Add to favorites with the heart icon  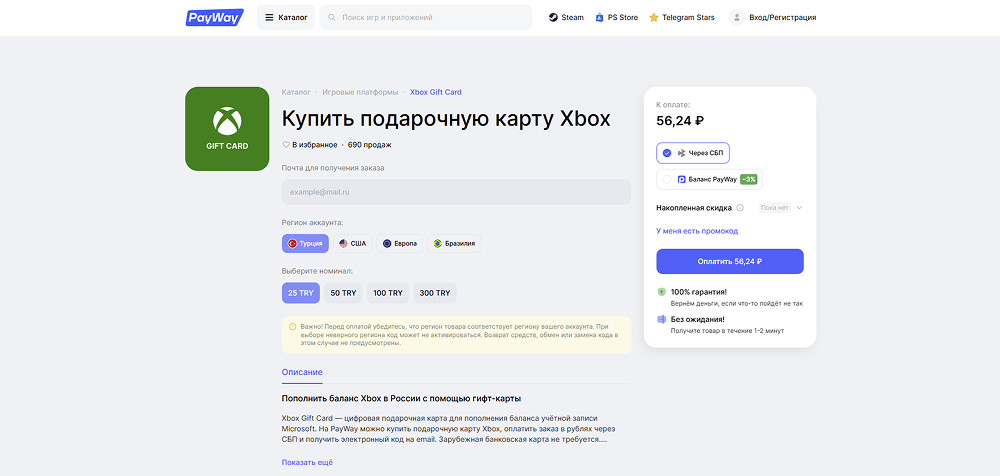(286, 145)
